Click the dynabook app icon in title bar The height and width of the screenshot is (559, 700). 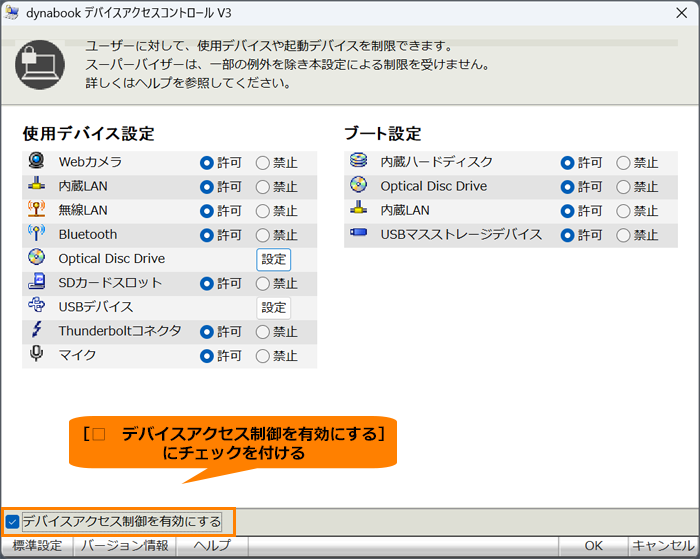(12, 13)
